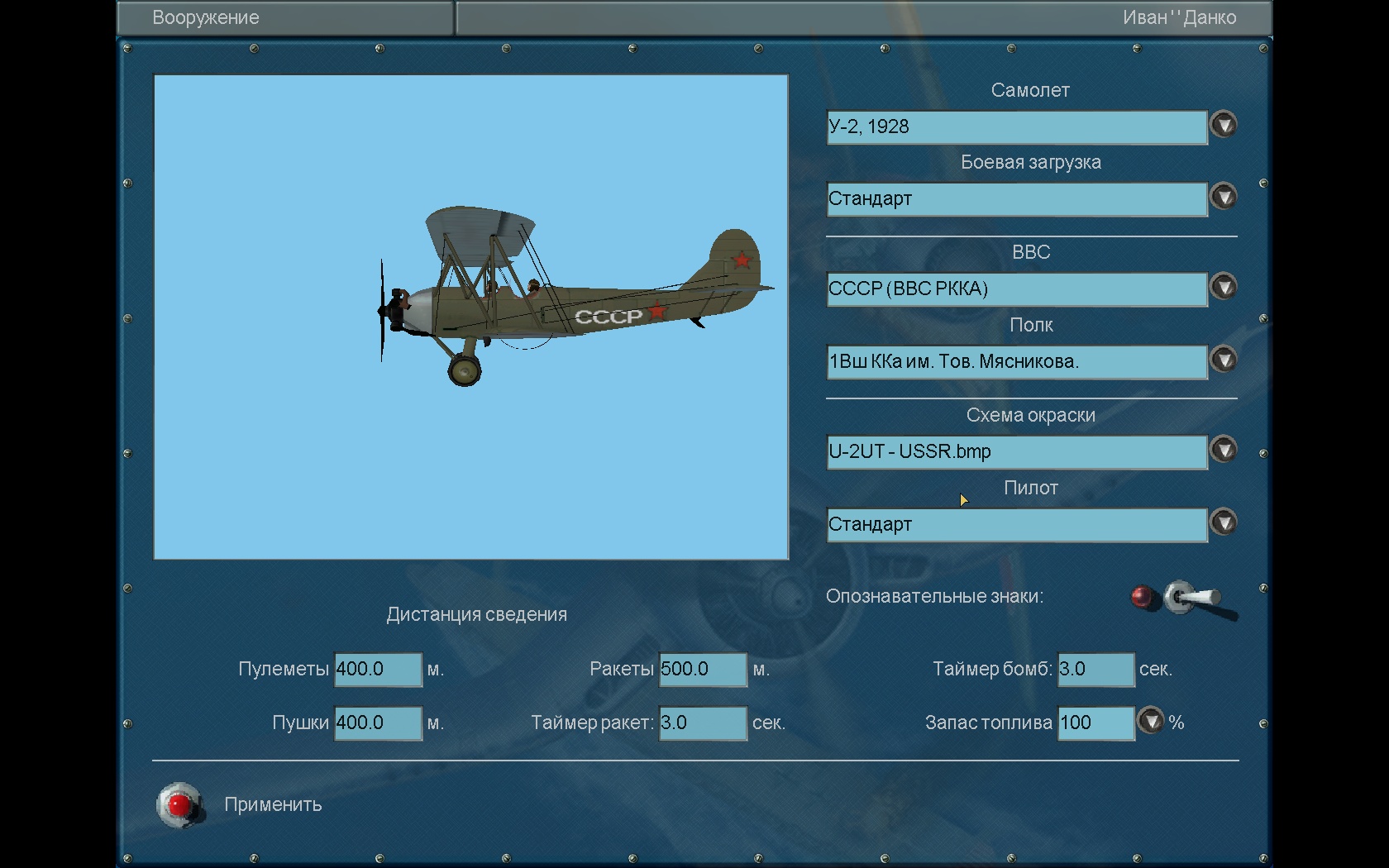Click the Применить label
This screenshot has width=1389, height=868.
(x=273, y=804)
